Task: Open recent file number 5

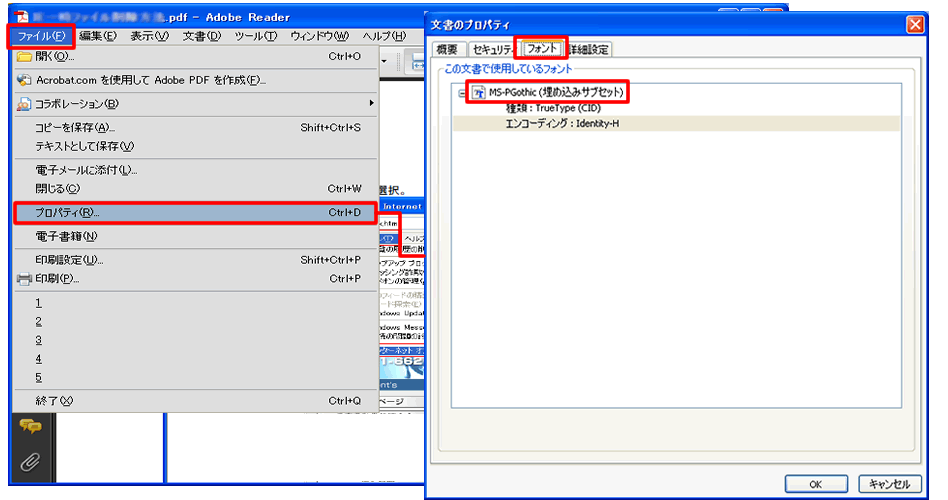Action: [195, 378]
